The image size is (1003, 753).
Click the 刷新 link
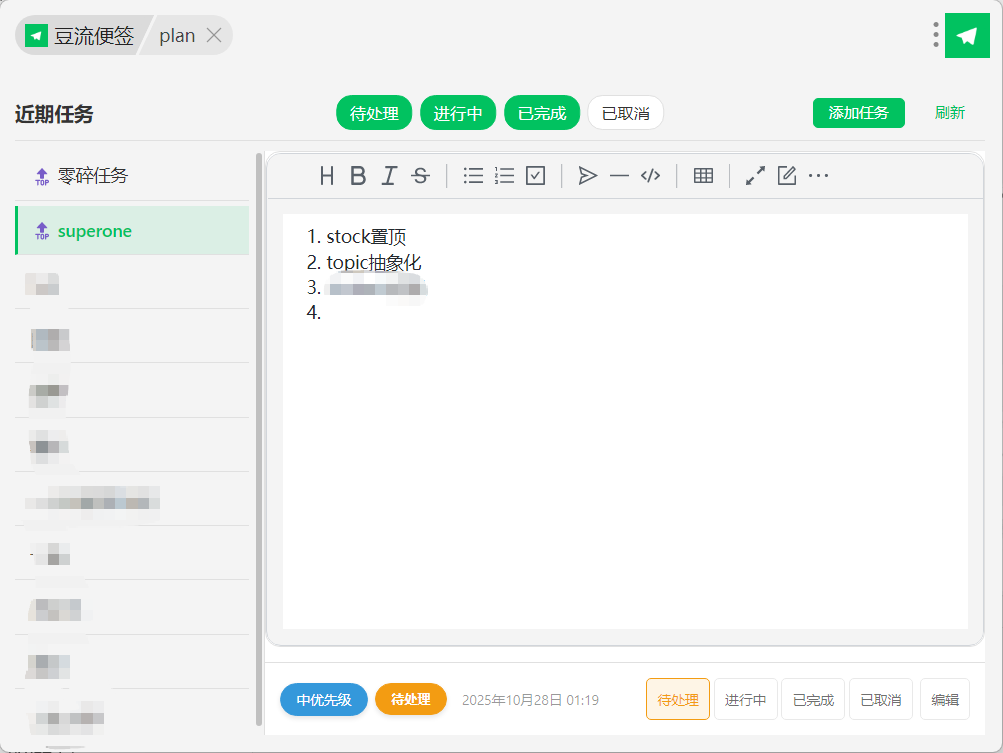pyautogui.click(x=949, y=113)
